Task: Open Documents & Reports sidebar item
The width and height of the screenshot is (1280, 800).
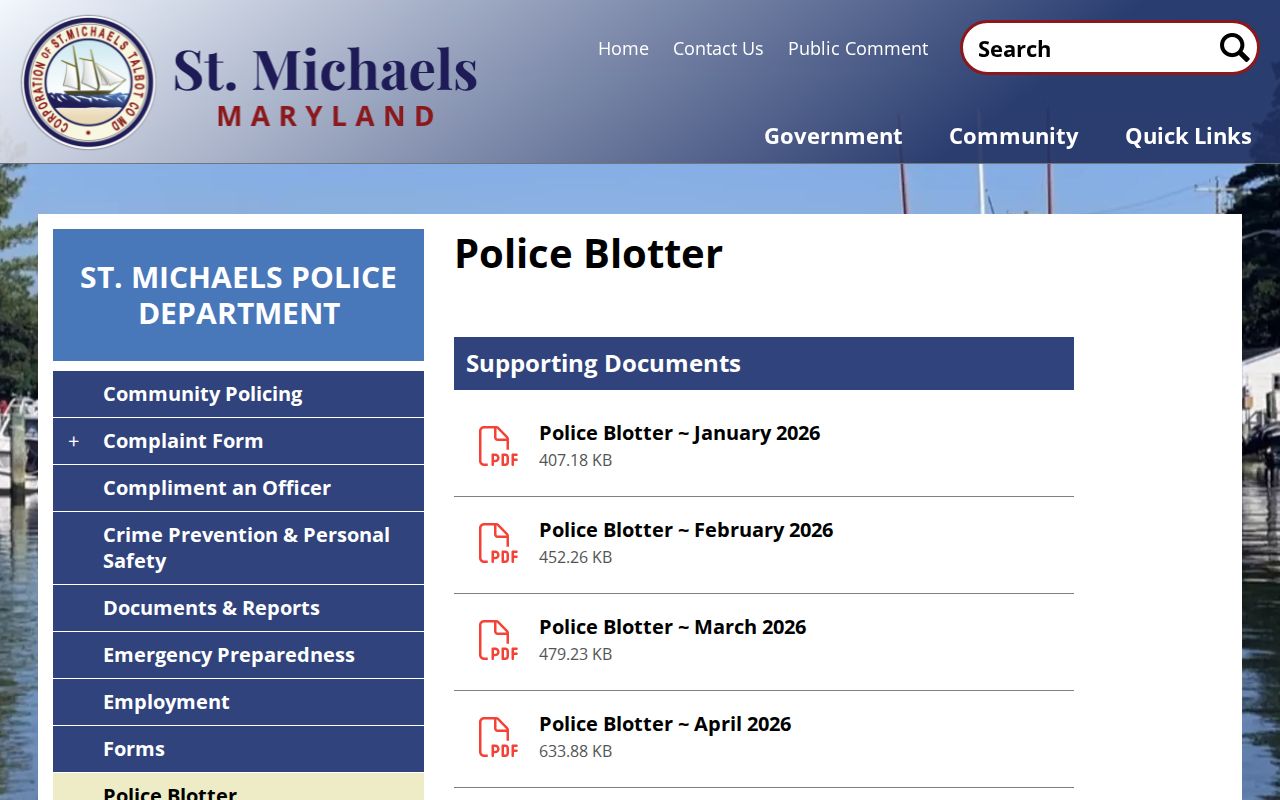Action: click(x=238, y=608)
